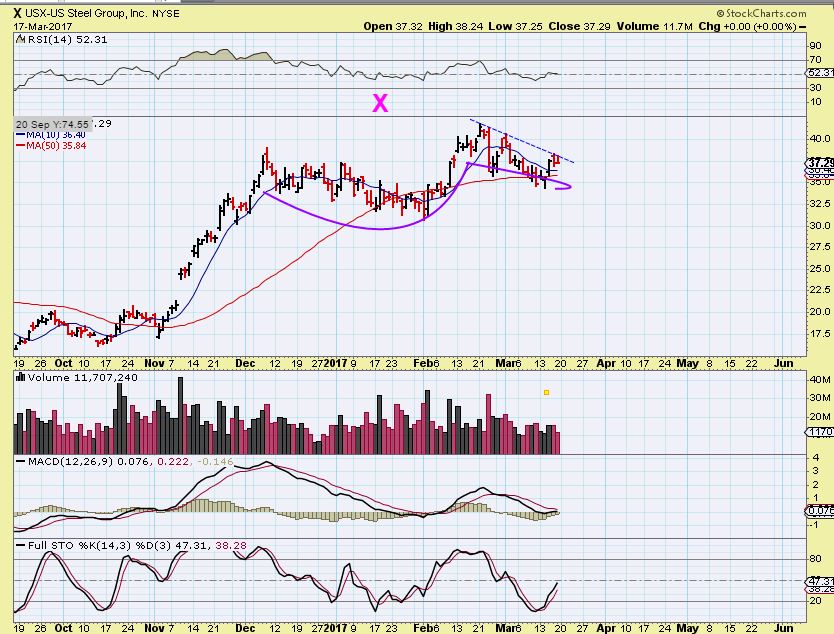The image size is (834, 634).
Task: Click the 25.0 price axis label
Action: click(x=819, y=269)
